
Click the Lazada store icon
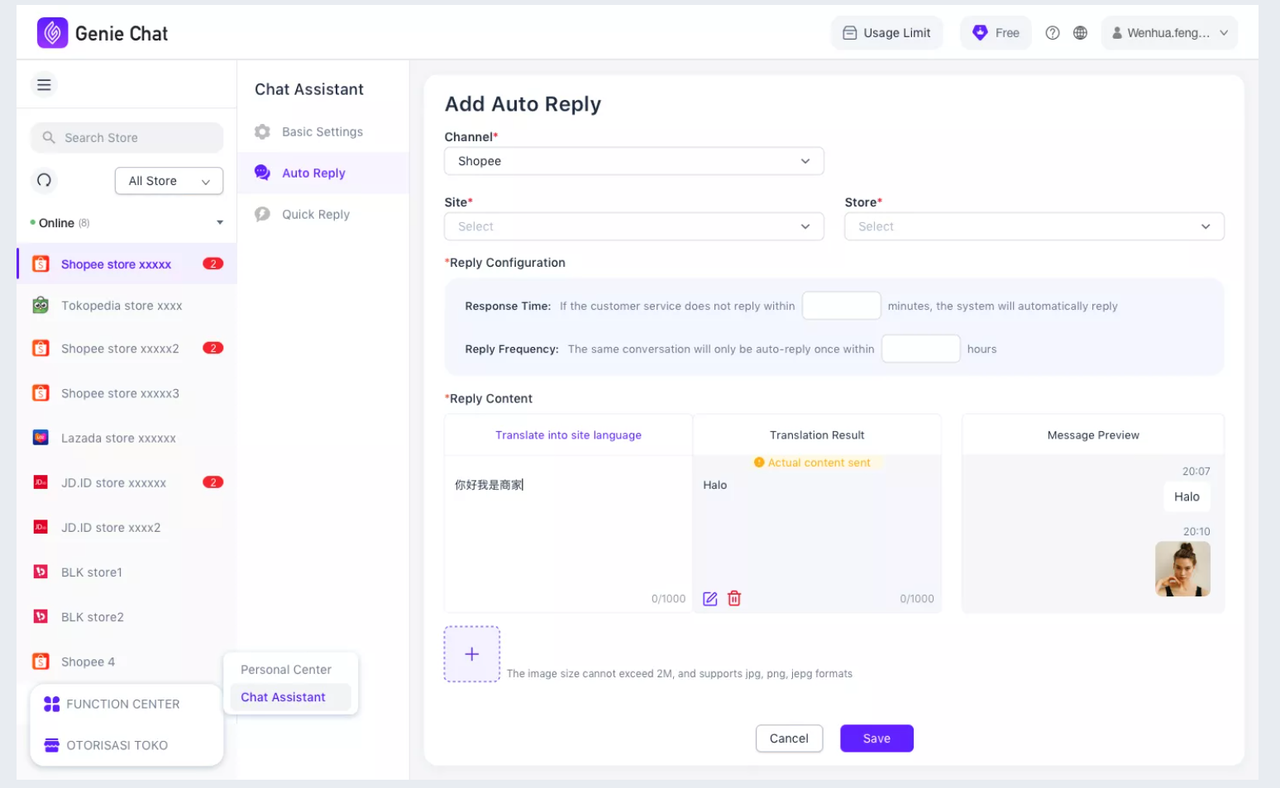[x=41, y=438]
